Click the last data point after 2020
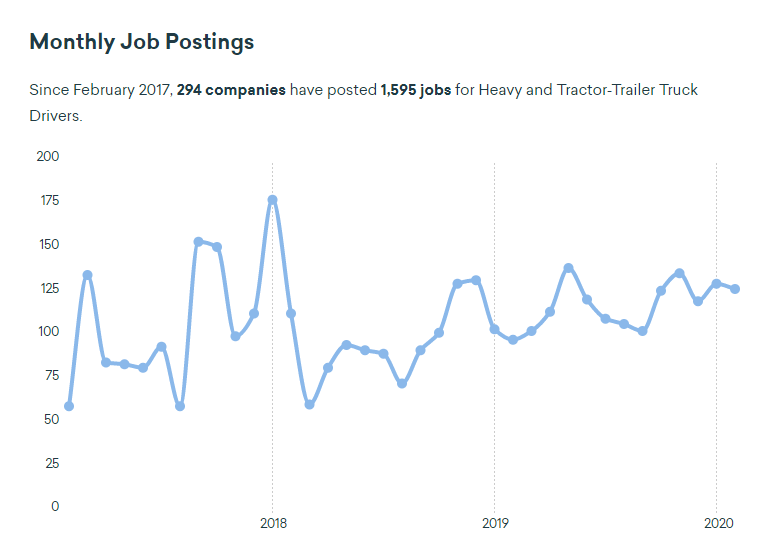The image size is (763, 560). [x=735, y=289]
